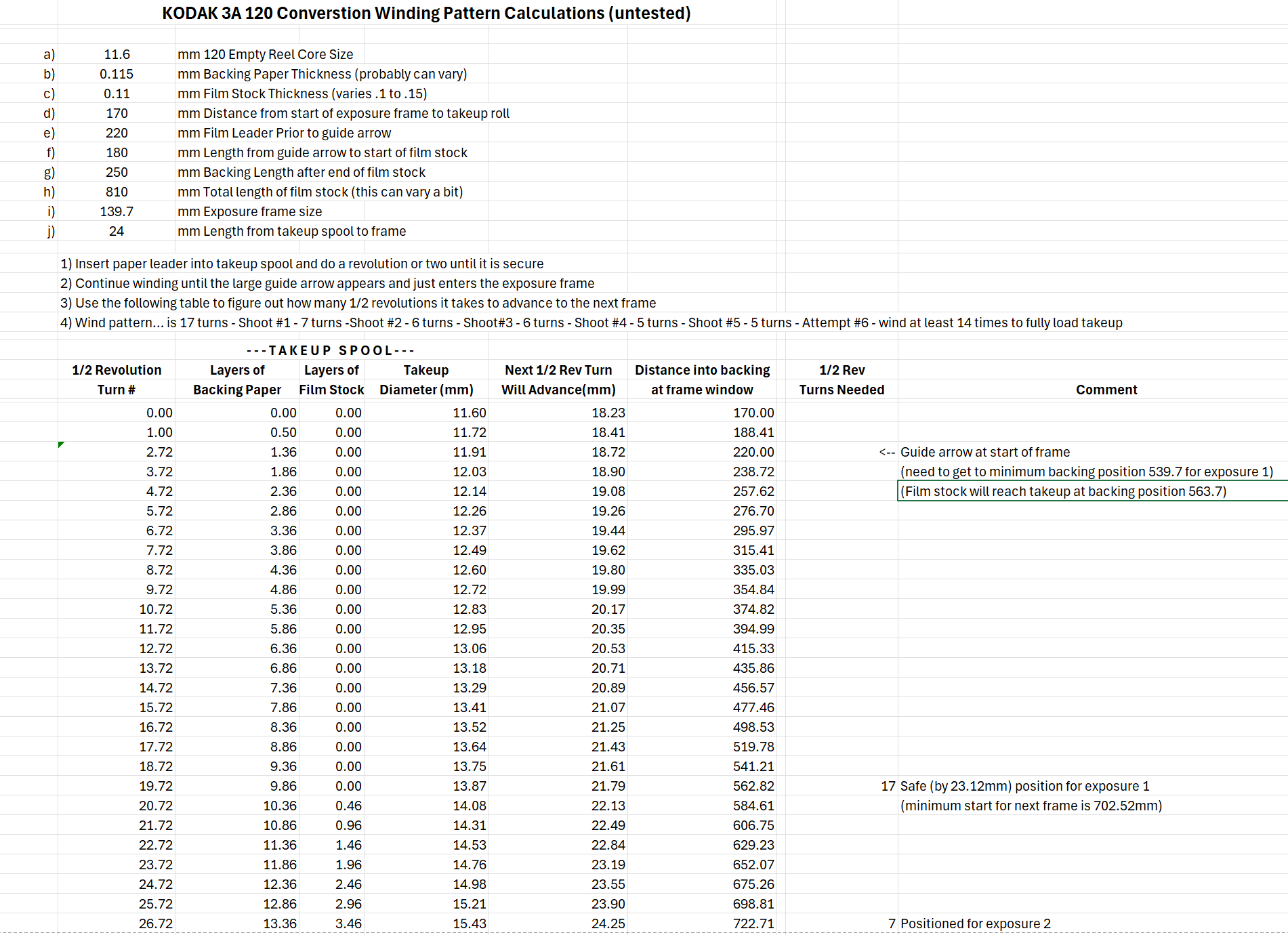Click the 2.72 turn number cell
Screen dimensions: 1288x935
tap(159, 452)
